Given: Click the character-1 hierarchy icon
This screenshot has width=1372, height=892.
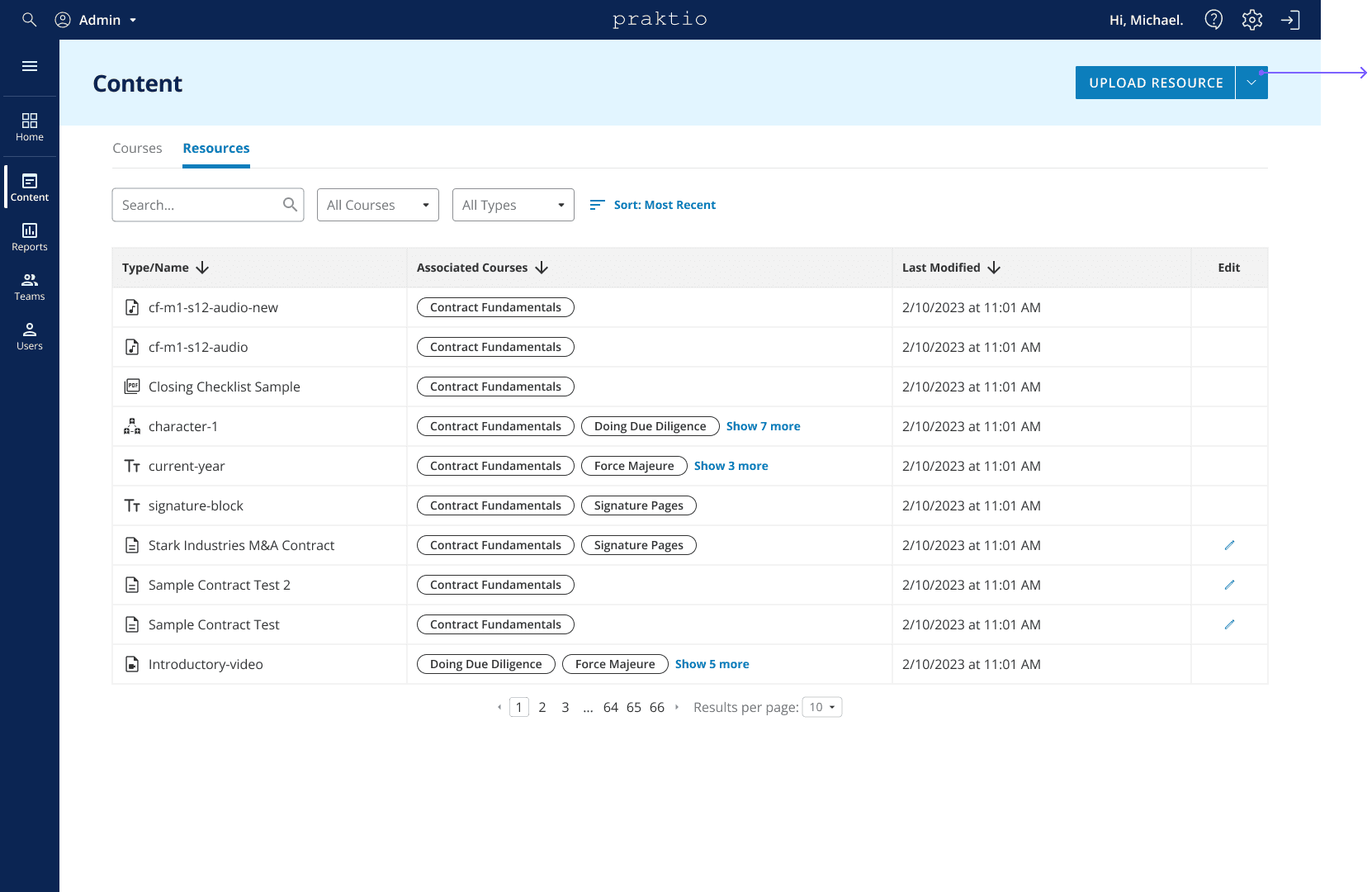Looking at the screenshot, I should coord(132,426).
